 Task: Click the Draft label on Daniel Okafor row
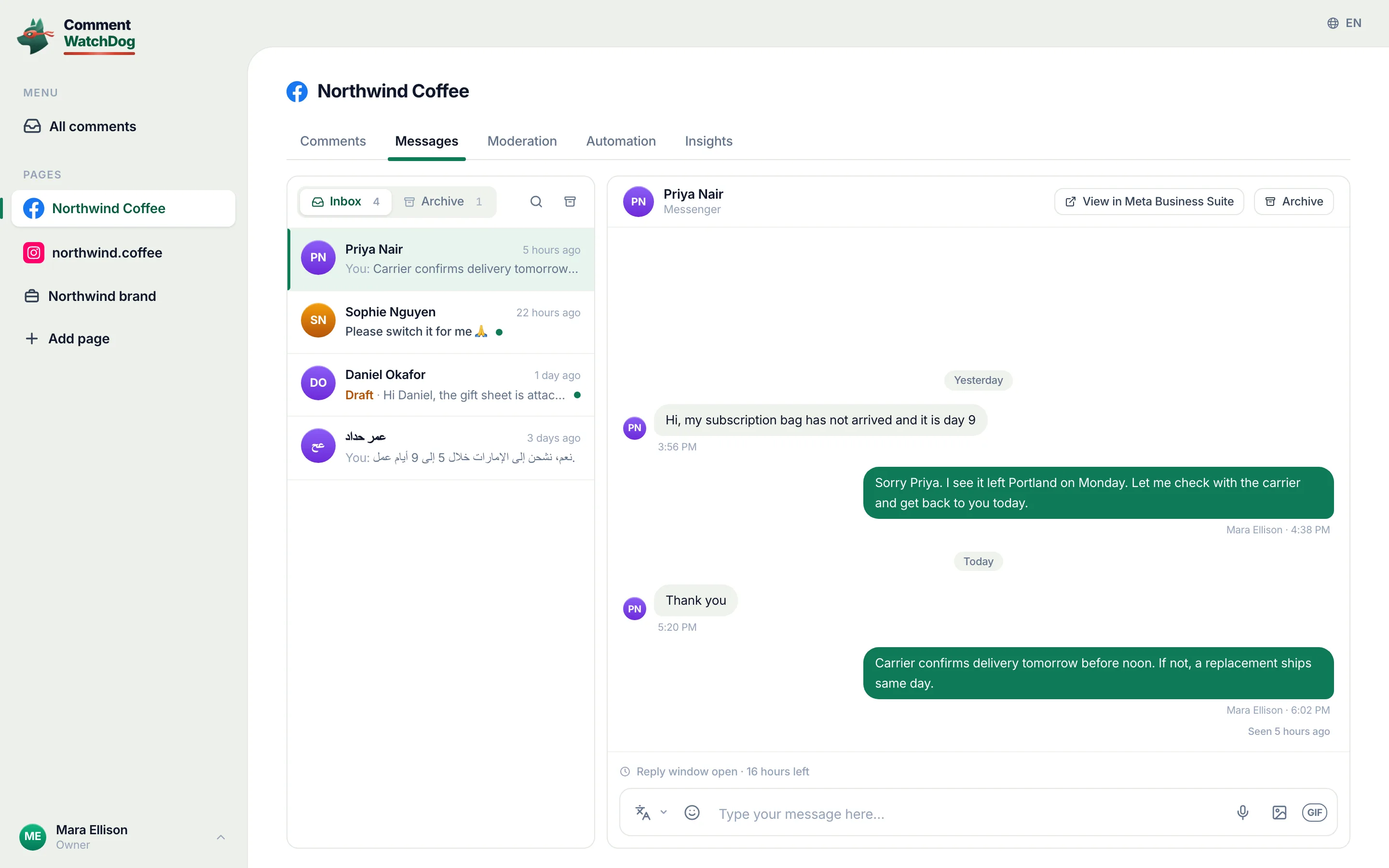point(359,395)
